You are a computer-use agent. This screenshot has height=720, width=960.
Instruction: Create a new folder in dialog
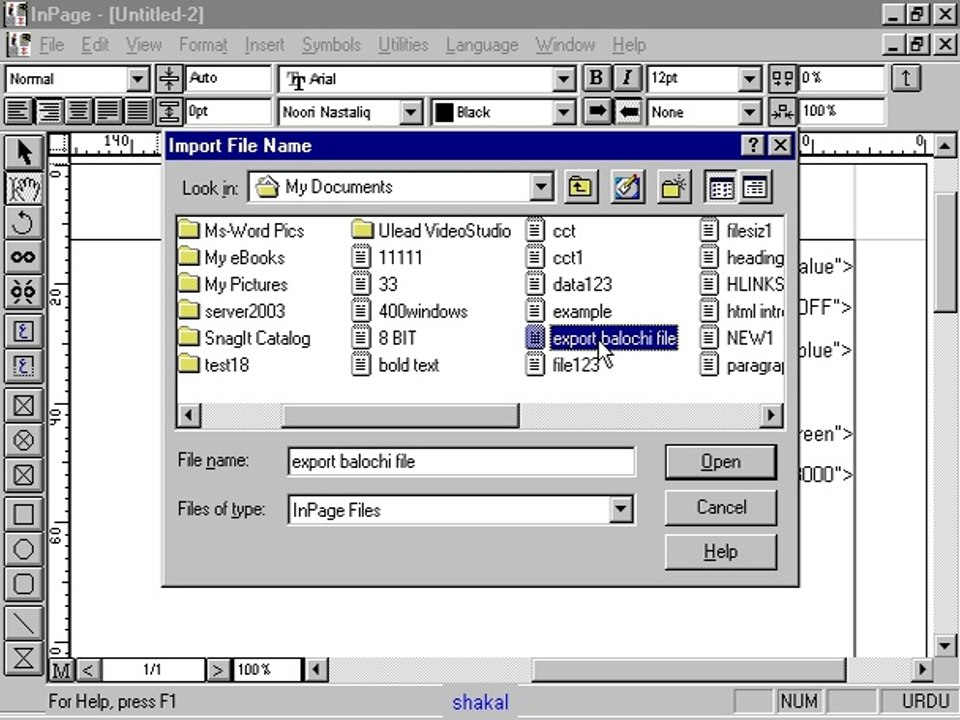(x=673, y=187)
